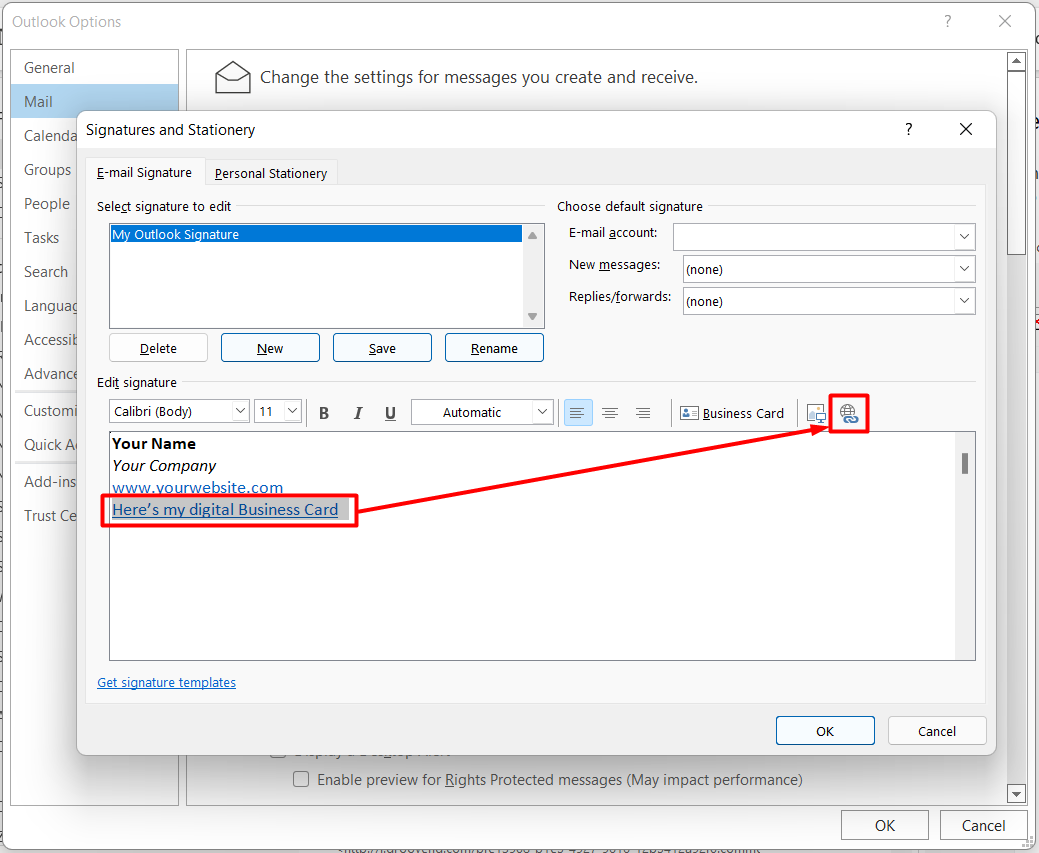Delete the selected signature
1039x853 pixels.
pyautogui.click(x=158, y=348)
